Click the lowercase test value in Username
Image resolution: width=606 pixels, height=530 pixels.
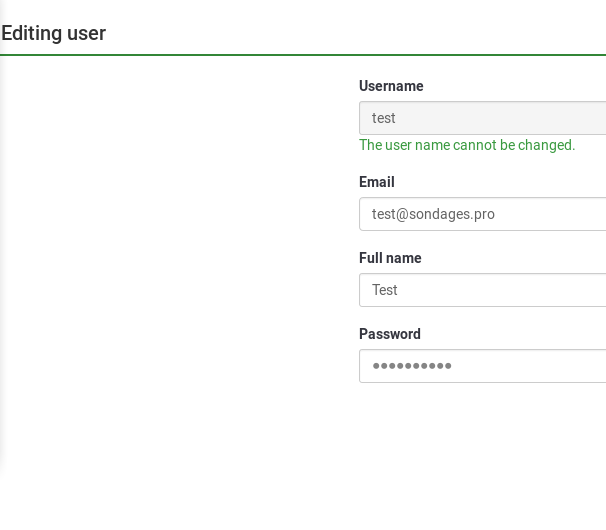click(x=384, y=118)
